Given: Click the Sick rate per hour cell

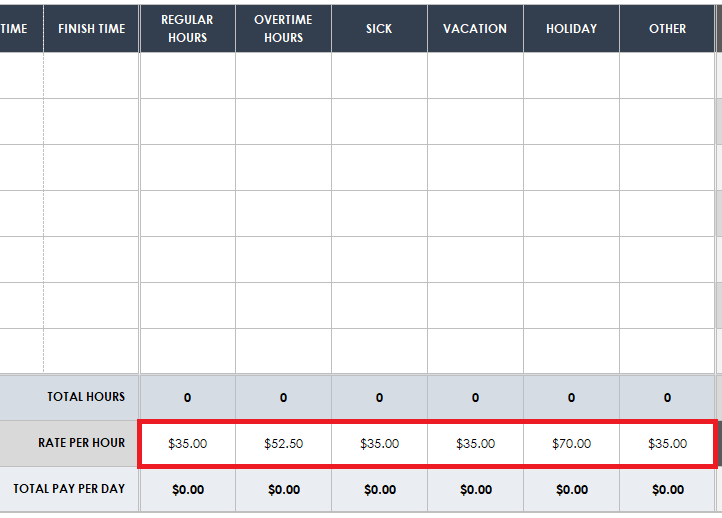Looking at the screenshot, I should coord(379,443).
